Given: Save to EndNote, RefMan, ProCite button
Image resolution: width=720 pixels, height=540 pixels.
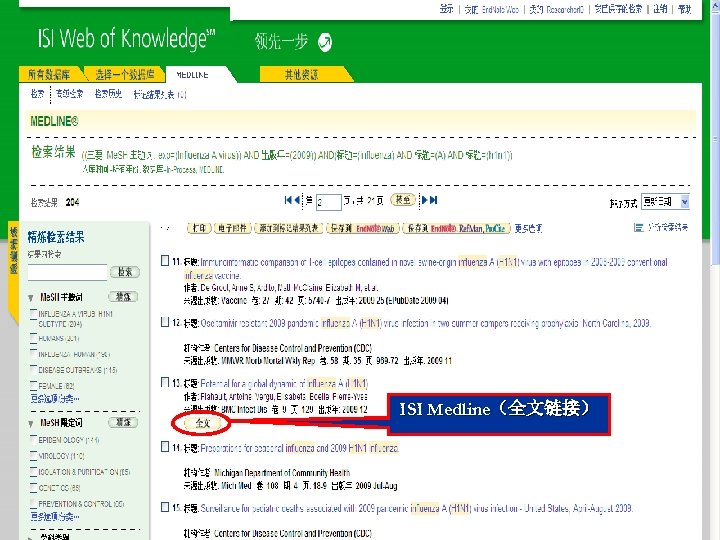Looking at the screenshot, I should click(456, 228).
